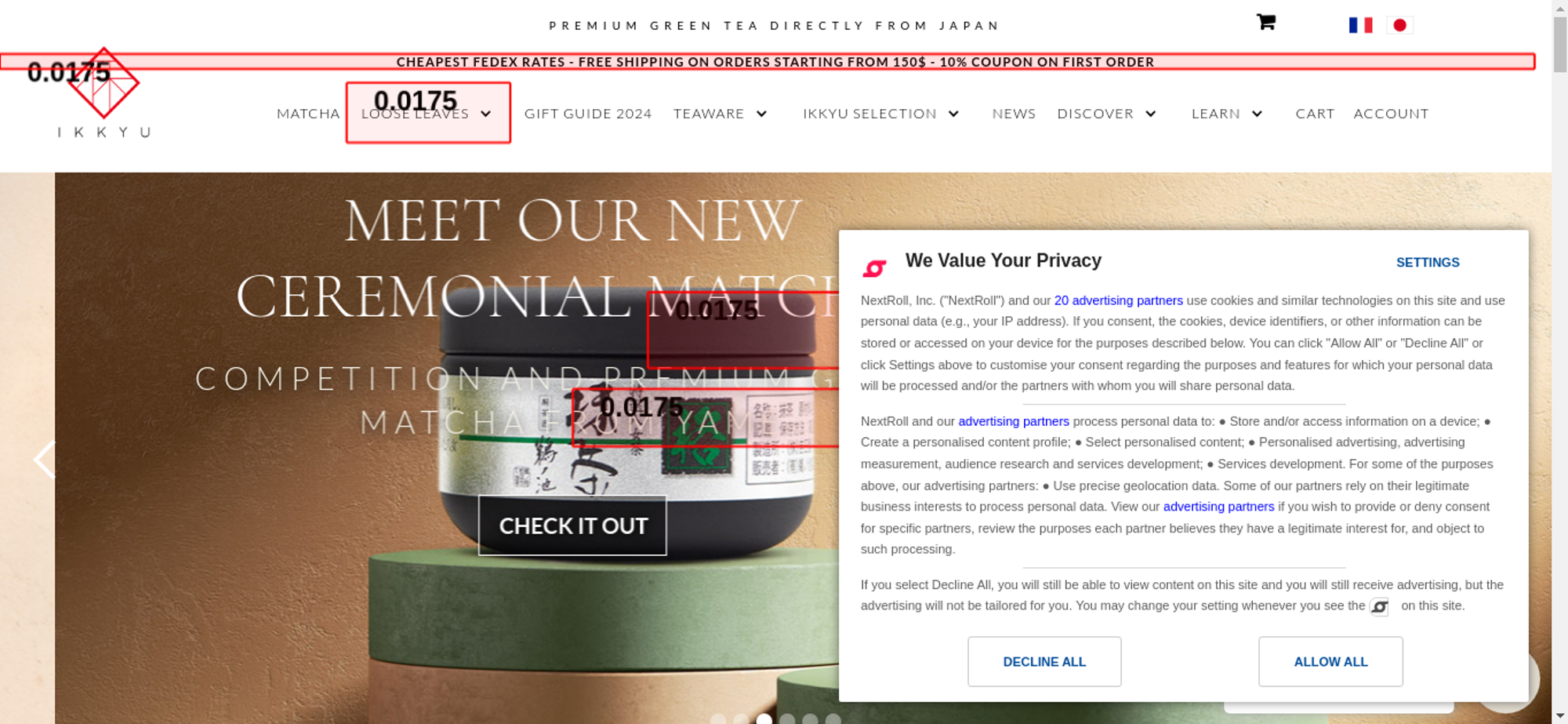This screenshot has width=1568, height=724.
Task: Open privacy Settings in the consent dialog
Action: click(x=1428, y=263)
